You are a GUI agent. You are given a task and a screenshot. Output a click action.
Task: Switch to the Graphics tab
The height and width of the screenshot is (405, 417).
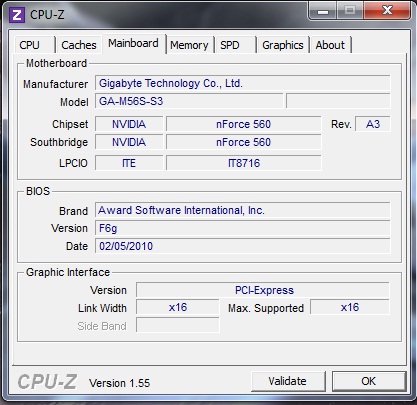pos(283,45)
